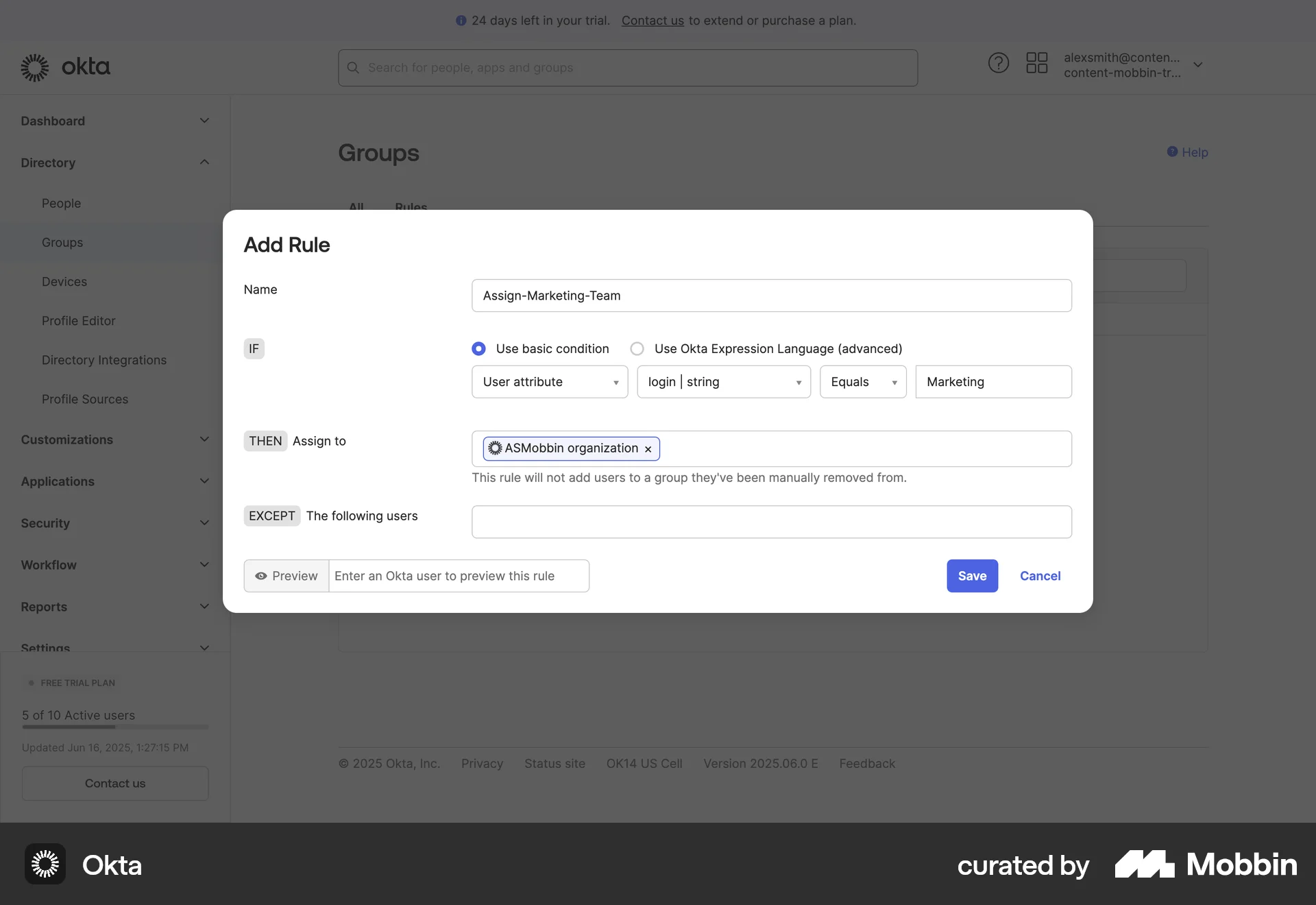Open the User attribute dropdown
This screenshot has width=1316, height=905.
point(549,382)
